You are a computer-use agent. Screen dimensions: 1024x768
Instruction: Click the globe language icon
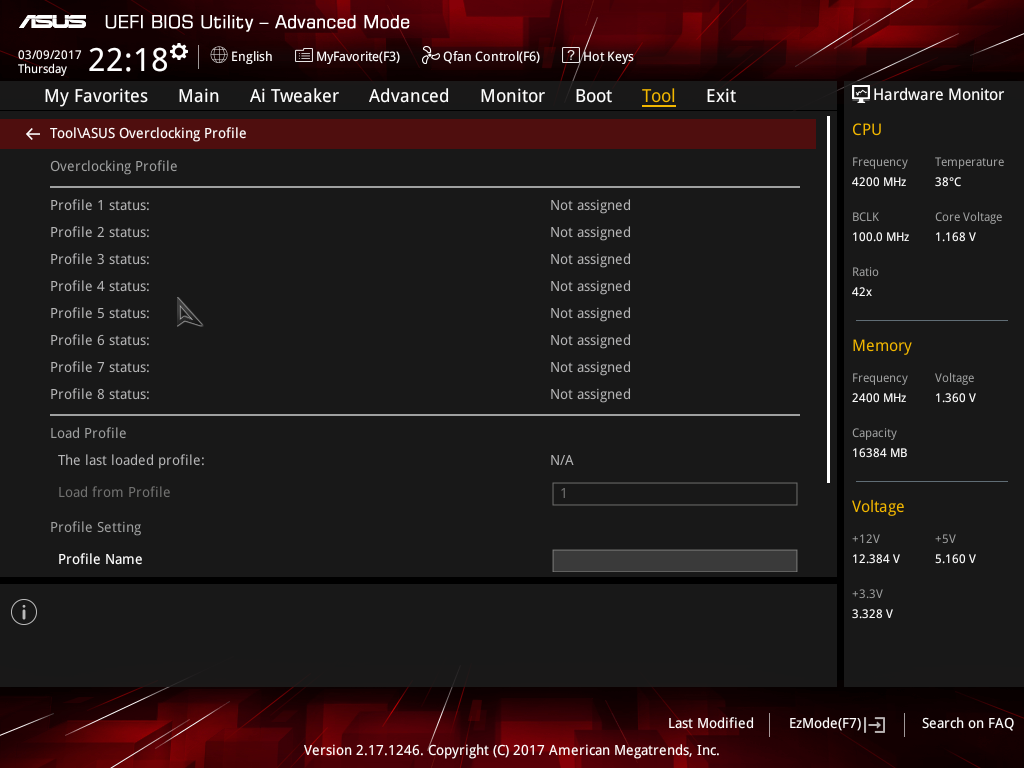[219, 56]
